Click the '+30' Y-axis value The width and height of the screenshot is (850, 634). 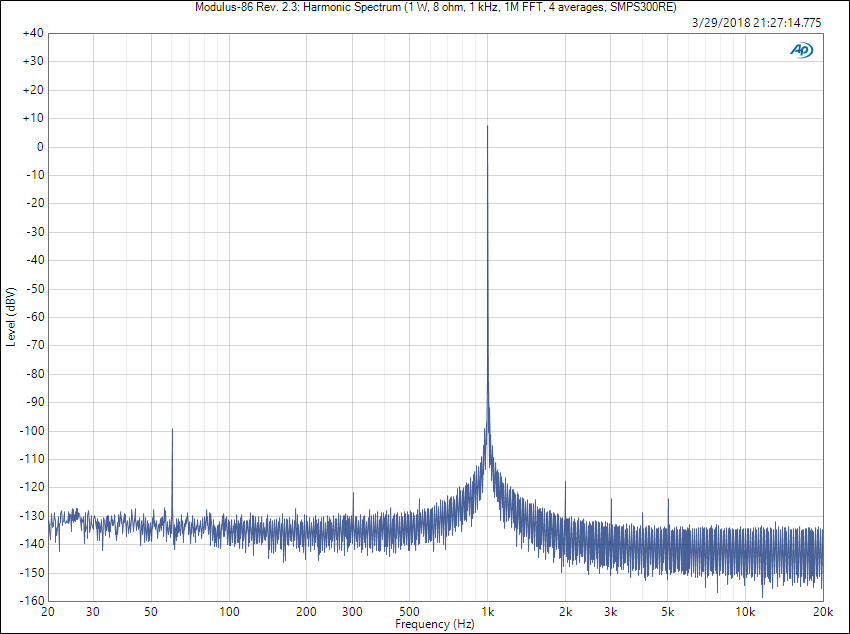[x=33, y=62]
